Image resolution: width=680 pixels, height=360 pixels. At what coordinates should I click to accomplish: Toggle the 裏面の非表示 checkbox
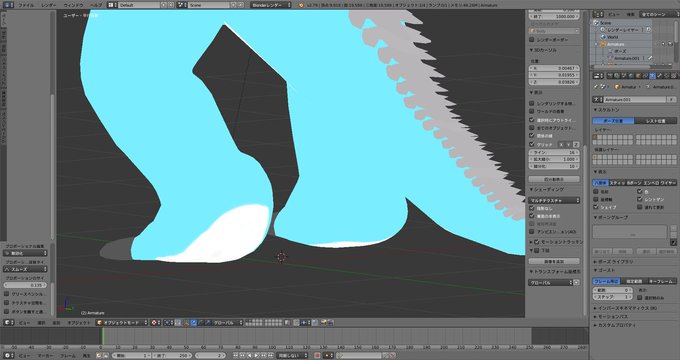pos(532,216)
